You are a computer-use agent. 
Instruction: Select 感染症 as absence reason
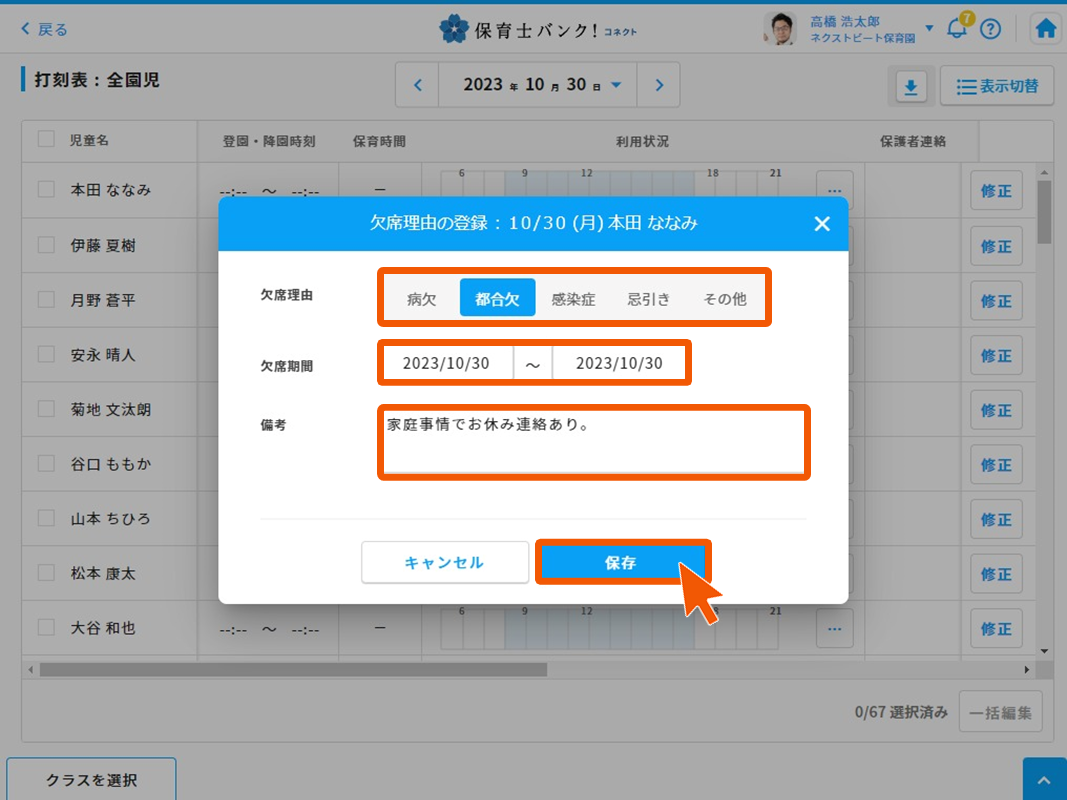573,298
